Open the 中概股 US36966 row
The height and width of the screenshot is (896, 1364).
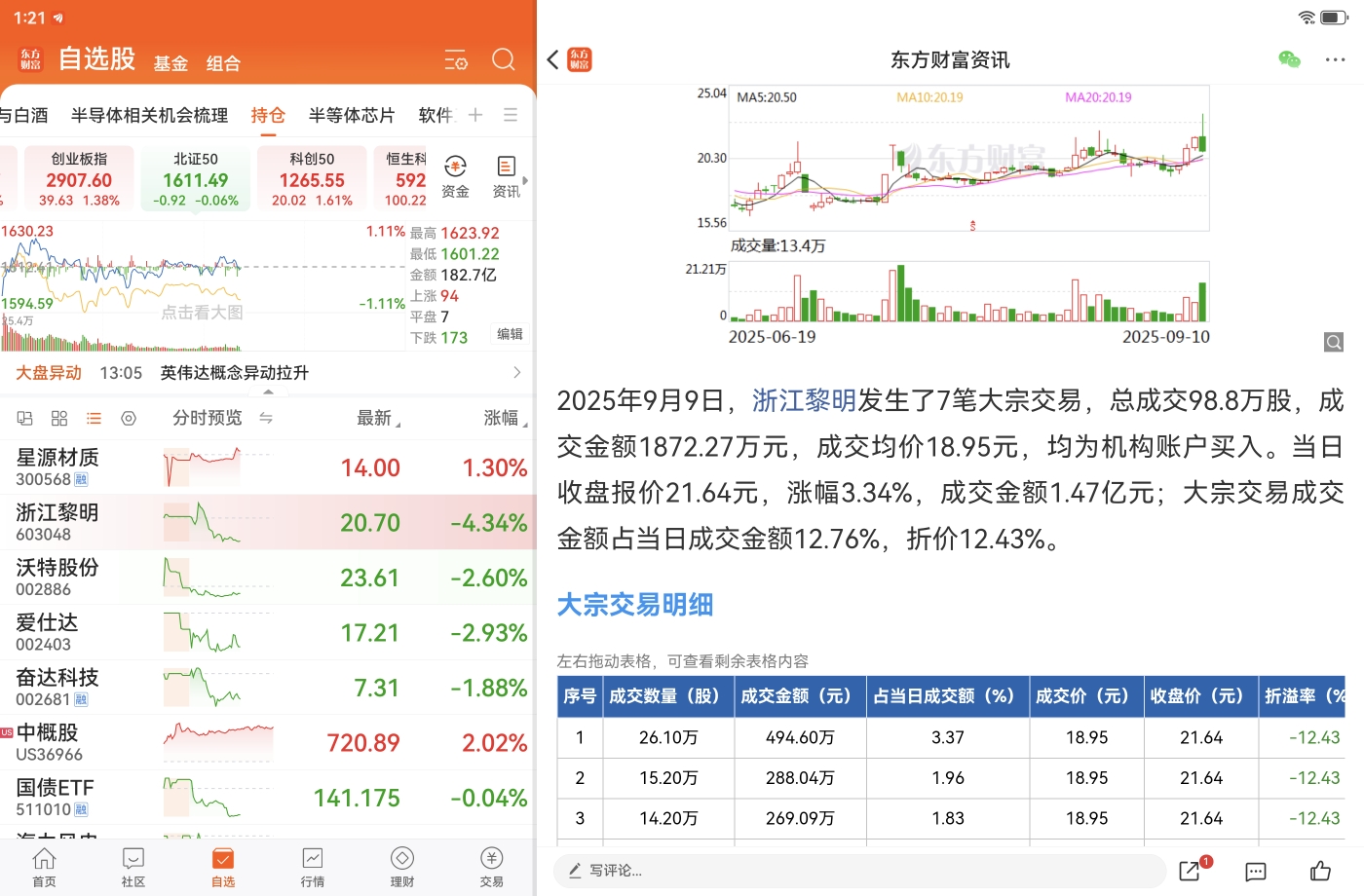pos(268,743)
